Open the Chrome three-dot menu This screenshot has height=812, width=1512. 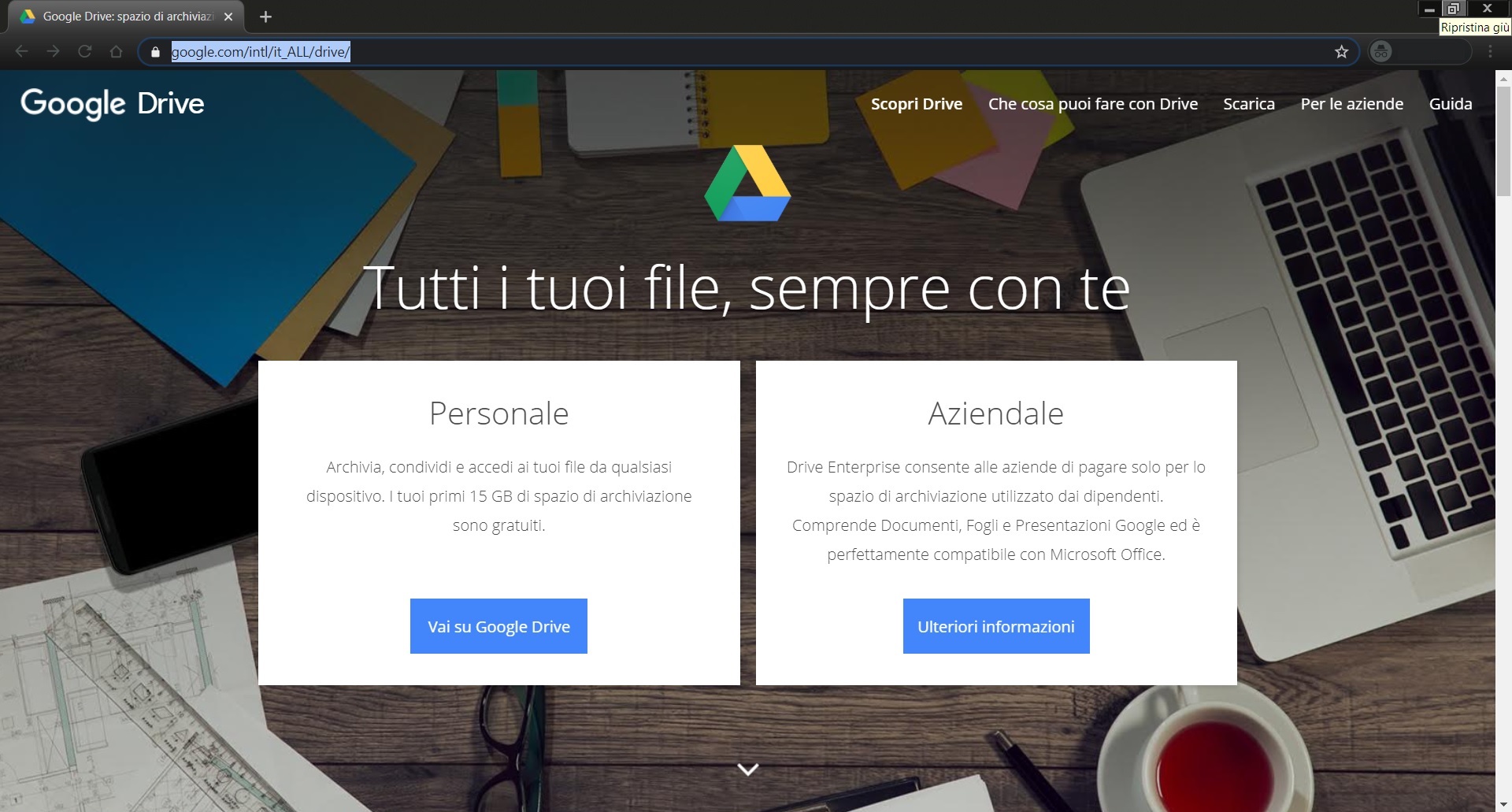(x=1490, y=51)
